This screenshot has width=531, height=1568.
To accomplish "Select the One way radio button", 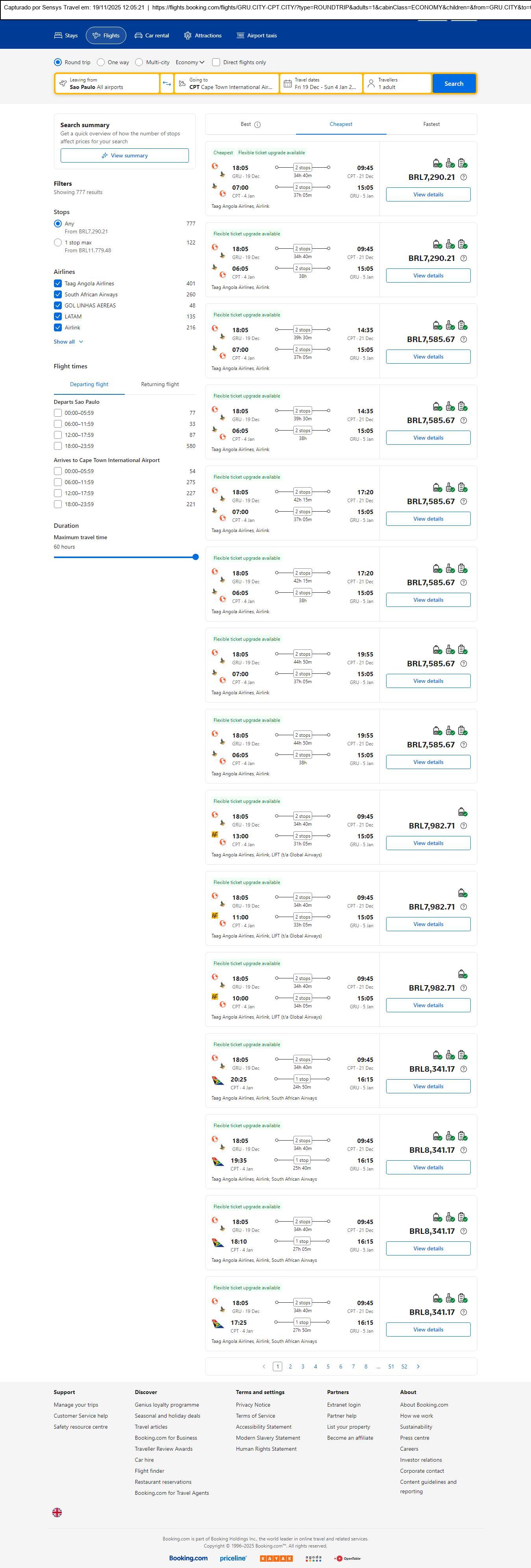I will pyautogui.click(x=101, y=62).
